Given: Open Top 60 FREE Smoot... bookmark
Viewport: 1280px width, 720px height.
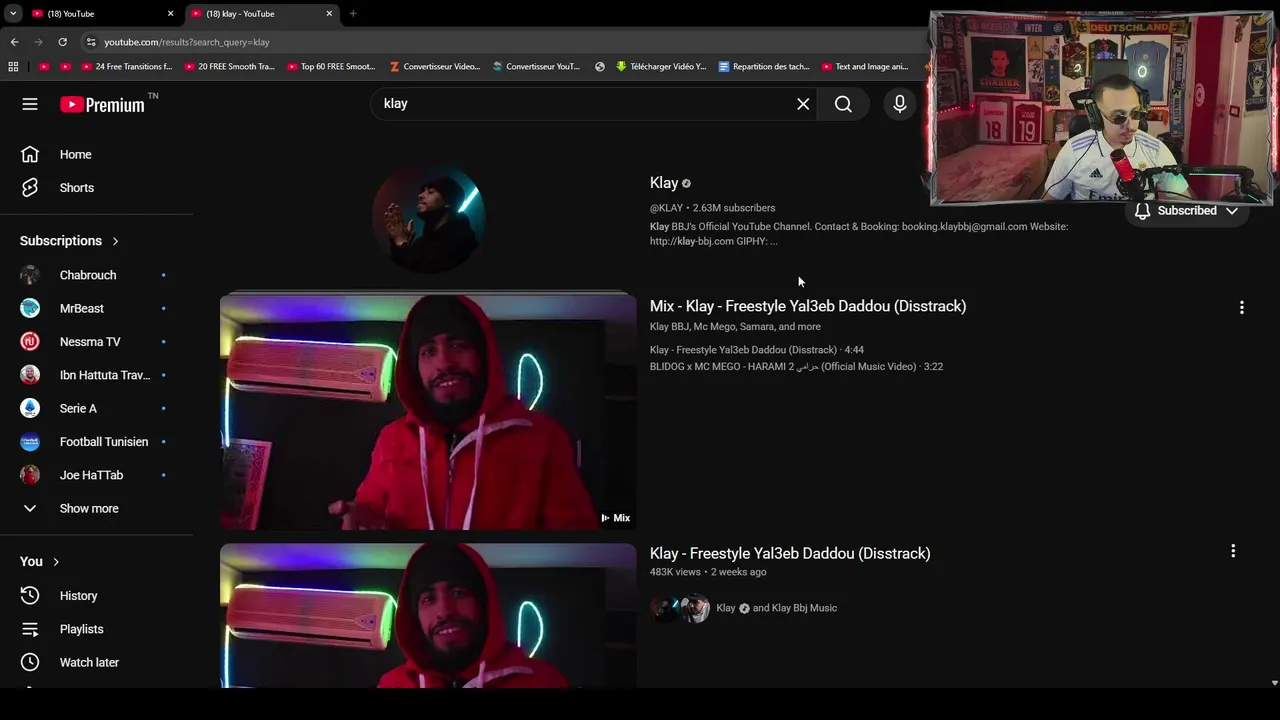Looking at the screenshot, I should [x=331, y=67].
